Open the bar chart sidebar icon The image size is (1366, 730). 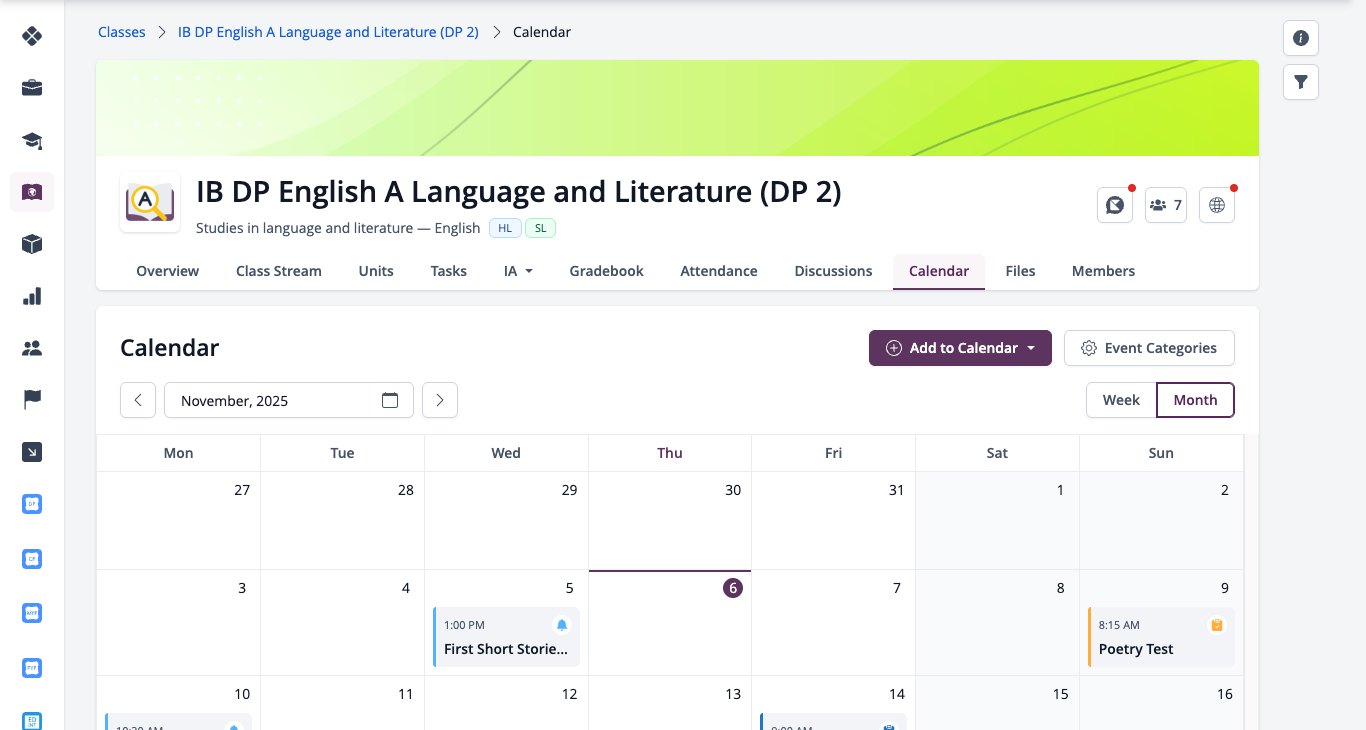coord(32,296)
